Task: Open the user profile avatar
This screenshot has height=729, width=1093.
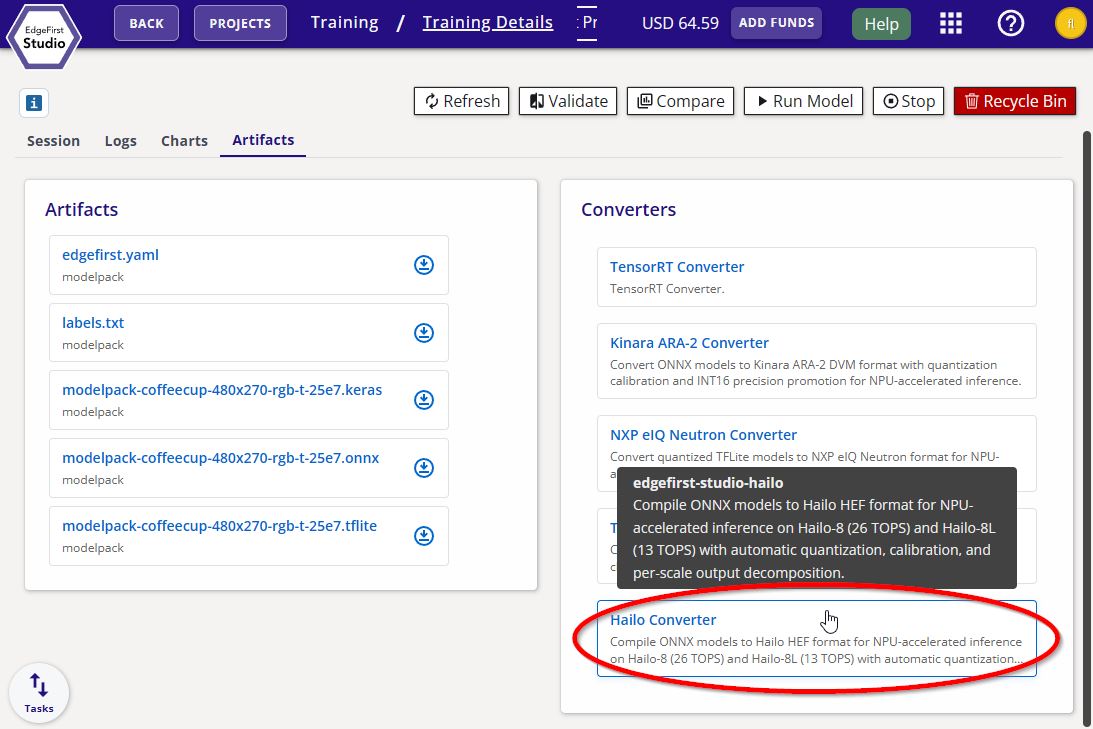Action: pos(1070,24)
